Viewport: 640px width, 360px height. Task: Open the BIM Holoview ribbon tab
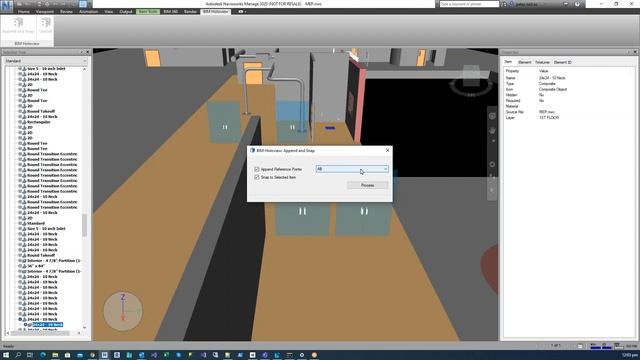pyautogui.click(x=216, y=12)
